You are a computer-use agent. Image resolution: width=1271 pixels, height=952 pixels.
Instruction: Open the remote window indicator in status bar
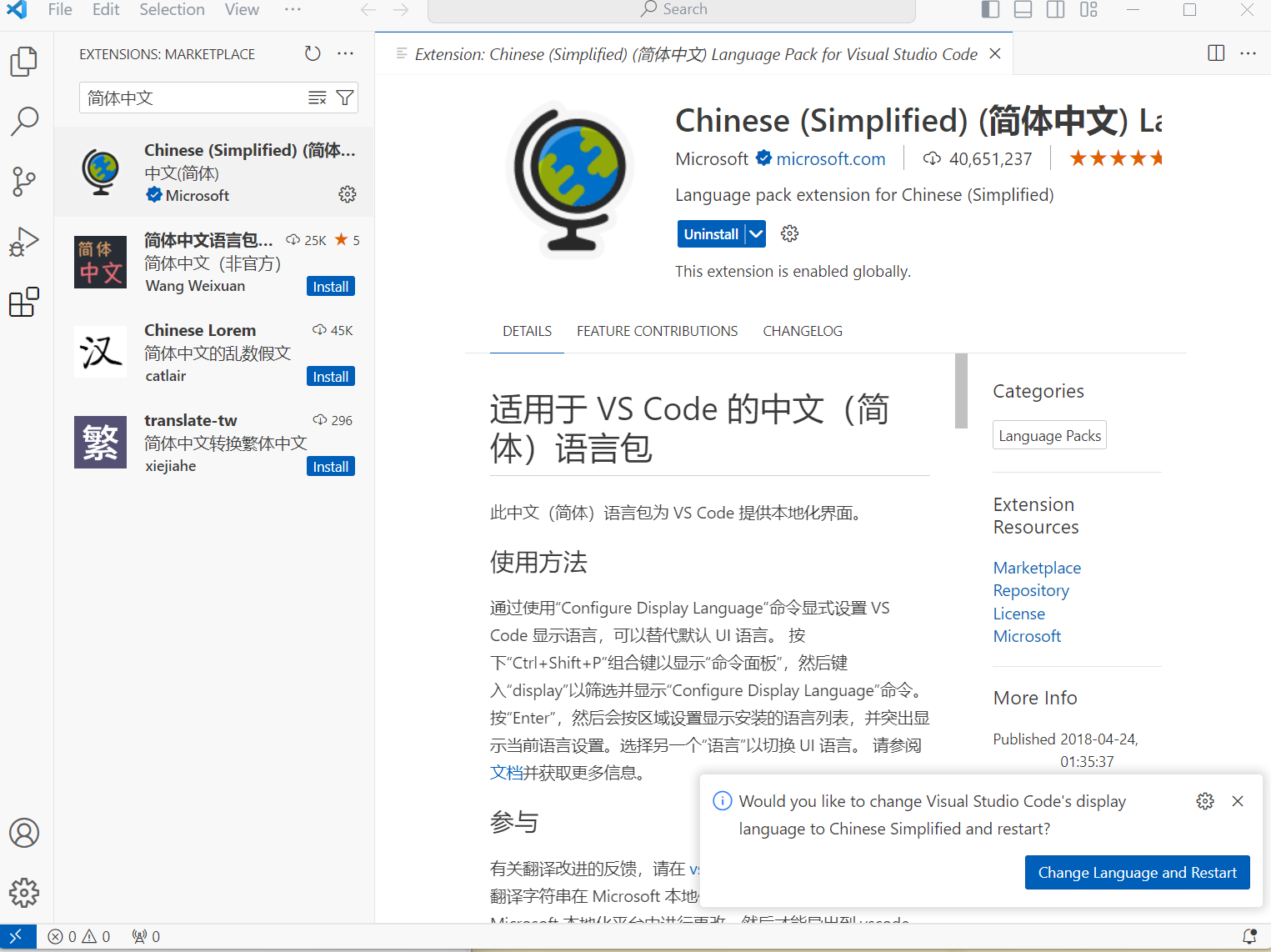pyautogui.click(x=18, y=936)
